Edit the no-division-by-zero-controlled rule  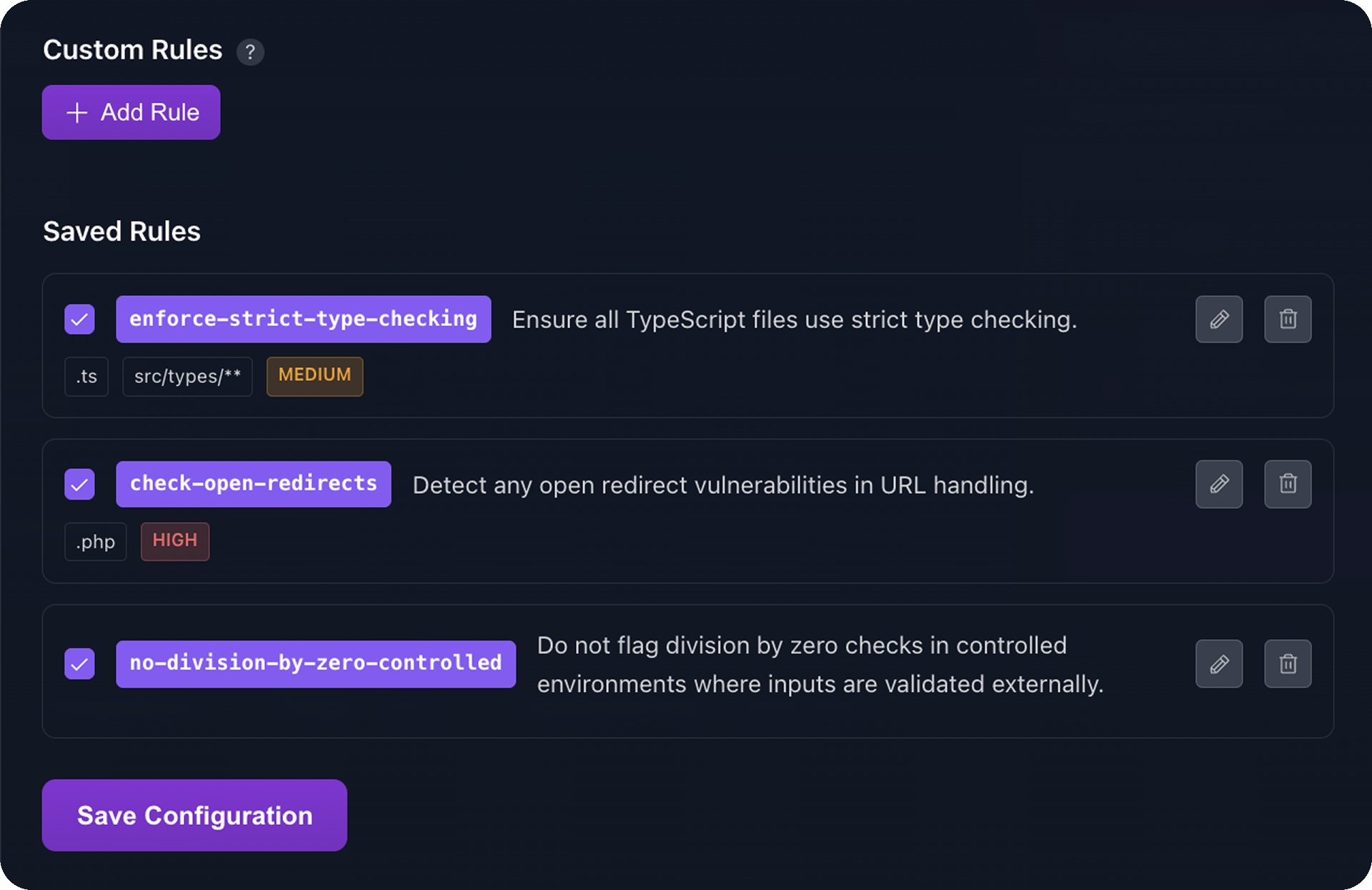[x=1218, y=664]
